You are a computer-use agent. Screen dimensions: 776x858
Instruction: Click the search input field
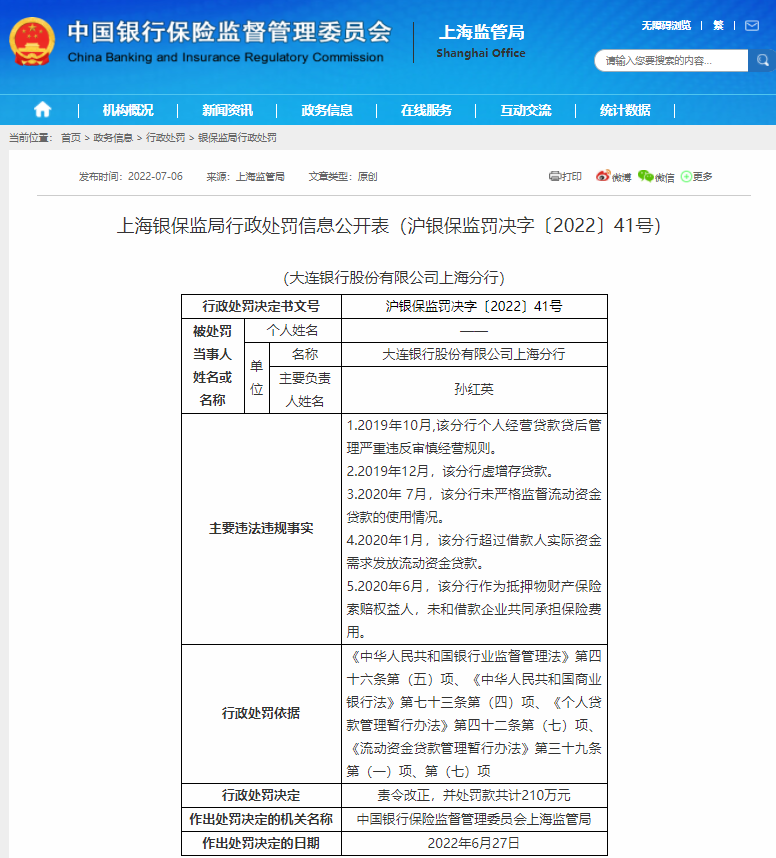tap(670, 61)
